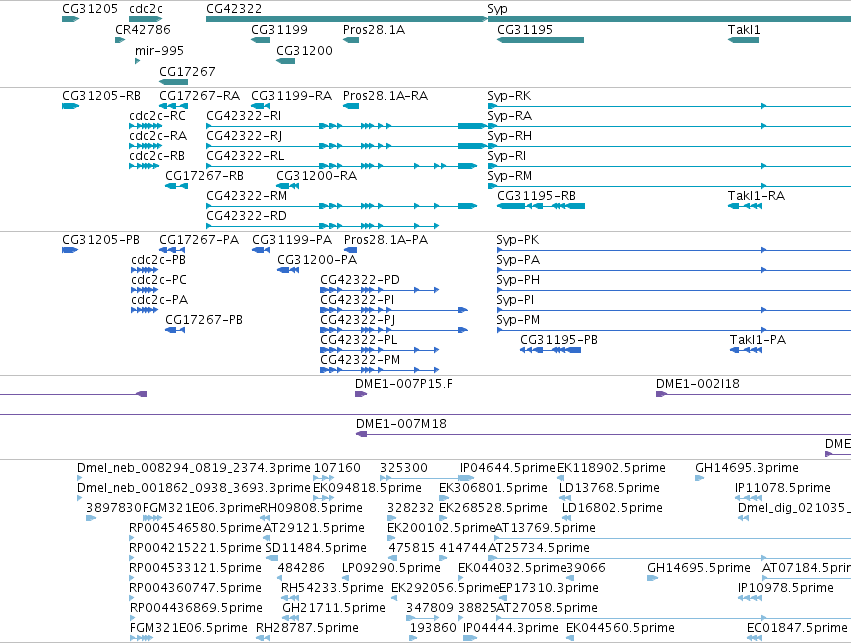Click the CG31205-PB protein label
The height and width of the screenshot is (643, 851).
click(101, 240)
